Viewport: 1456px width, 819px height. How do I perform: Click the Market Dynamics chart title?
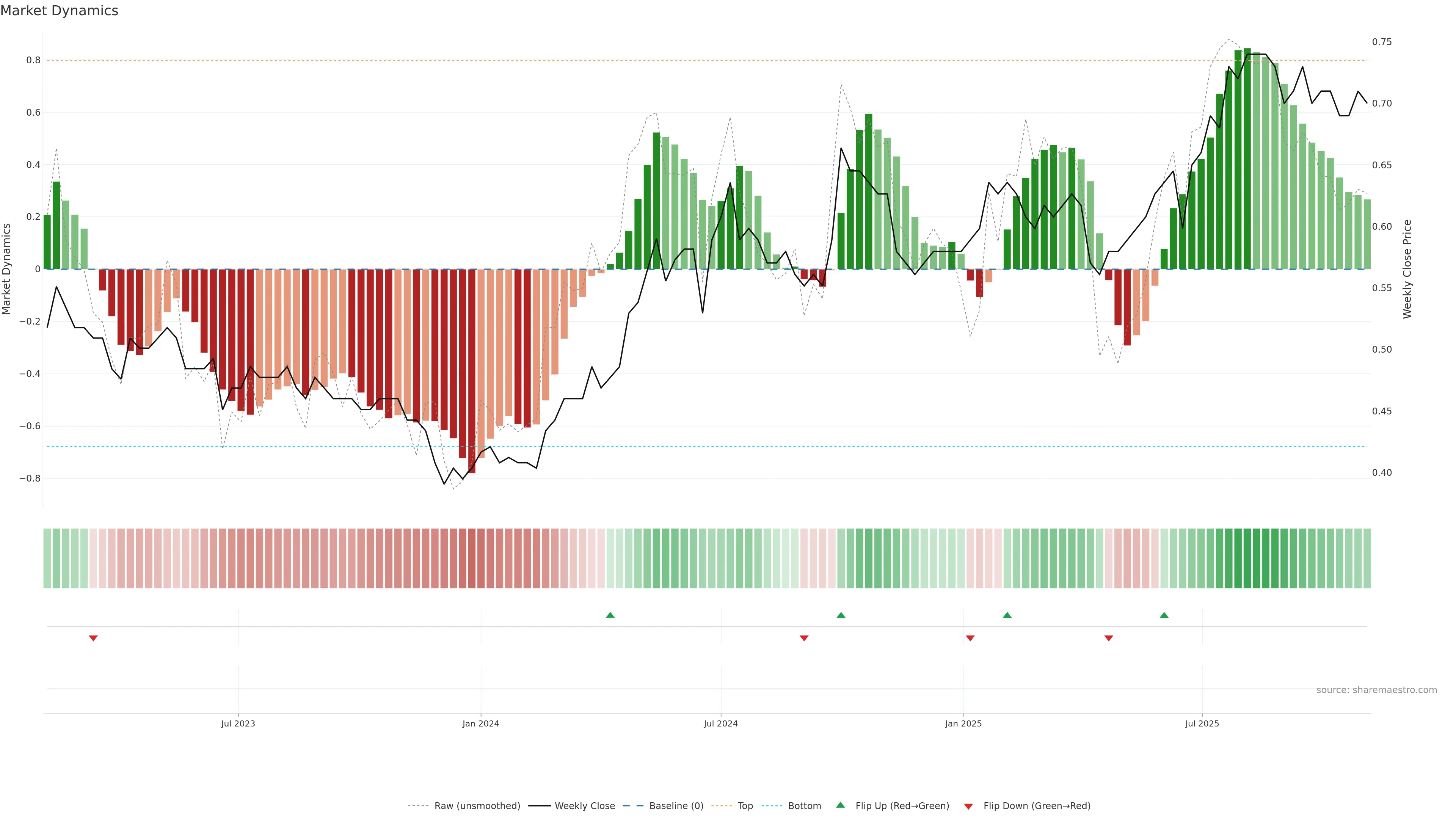tap(60, 11)
